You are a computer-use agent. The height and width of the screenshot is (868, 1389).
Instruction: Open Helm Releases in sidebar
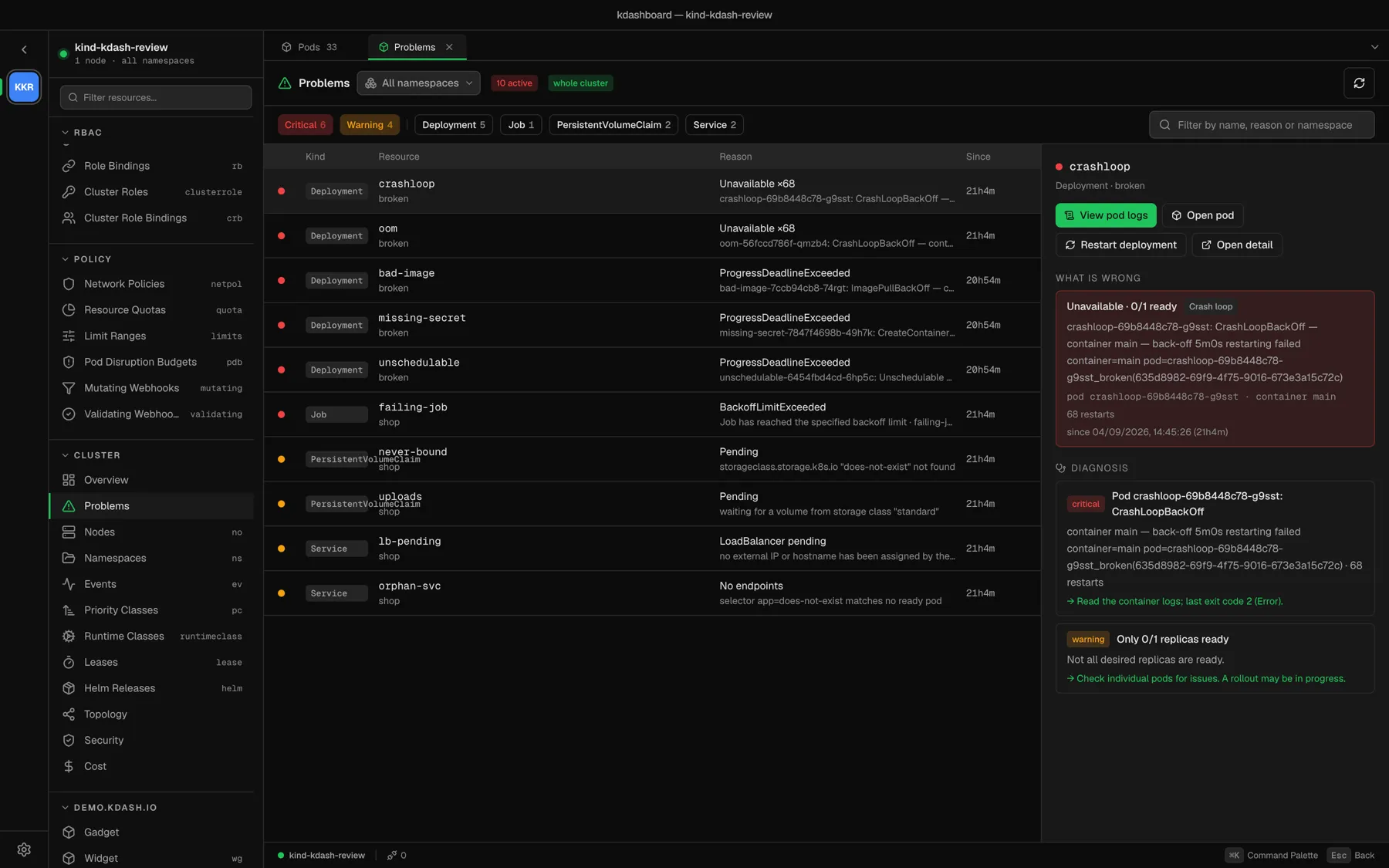(153, 688)
